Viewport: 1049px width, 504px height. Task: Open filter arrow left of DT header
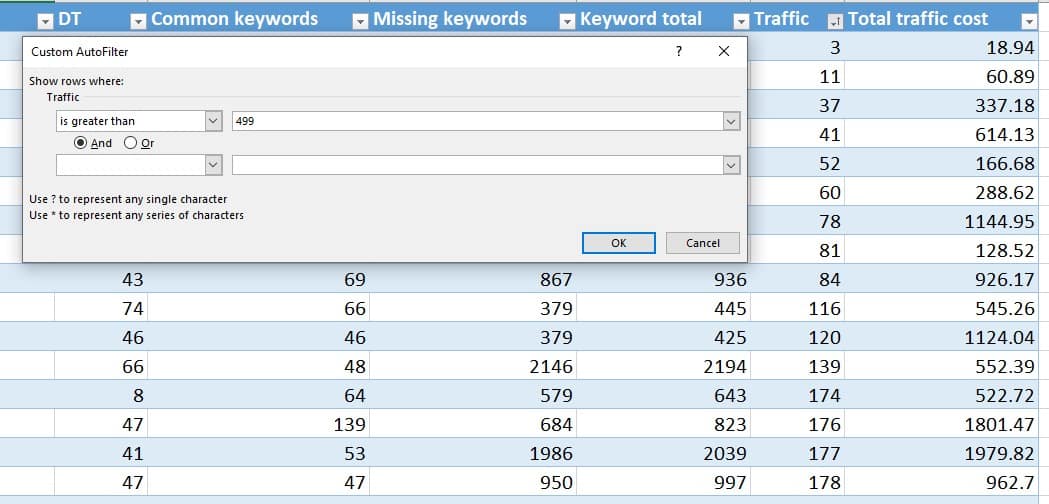45,21
